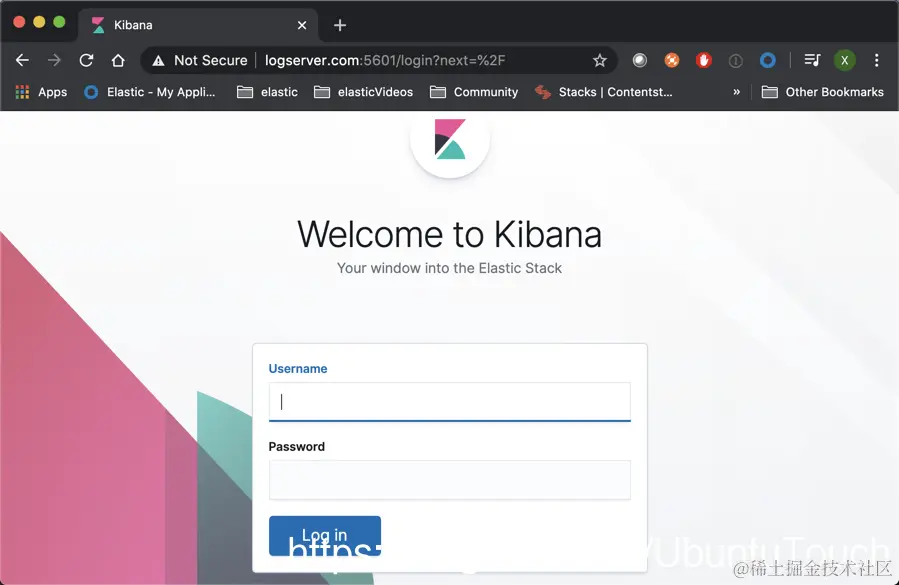Go to the browser home page
This screenshot has width=899, height=585.
click(x=118, y=60)
